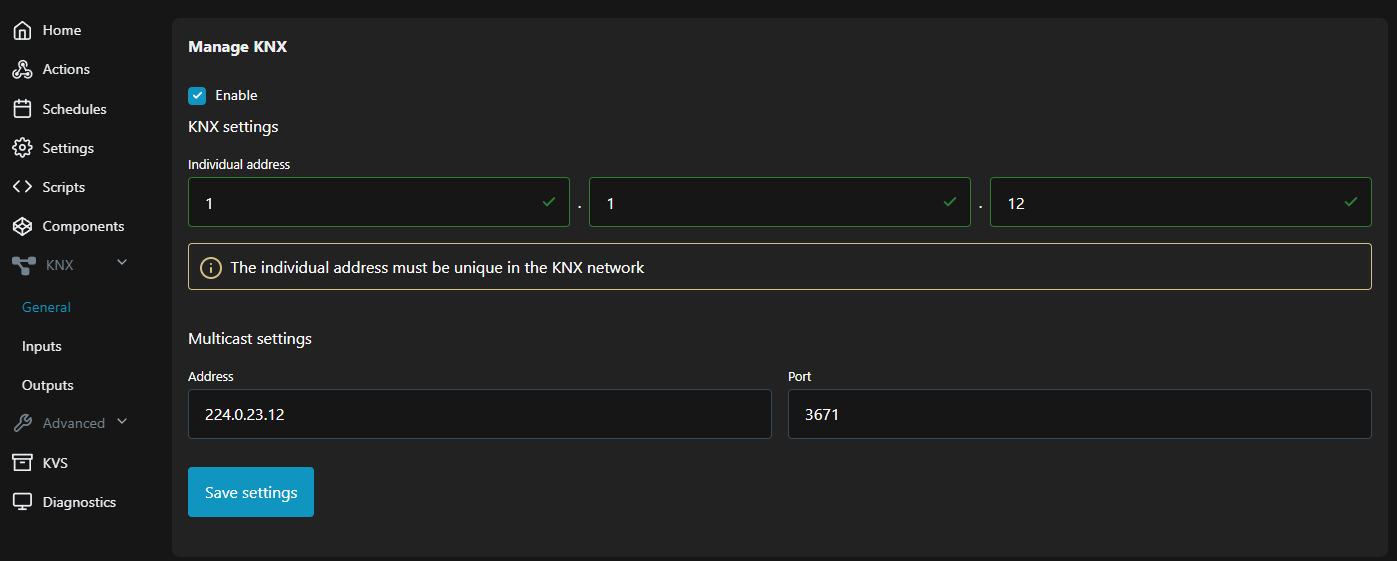Viewport: 1397px width, 561px height.
Task: Select the Components cube icon
Action: click(x=22, y=226)
